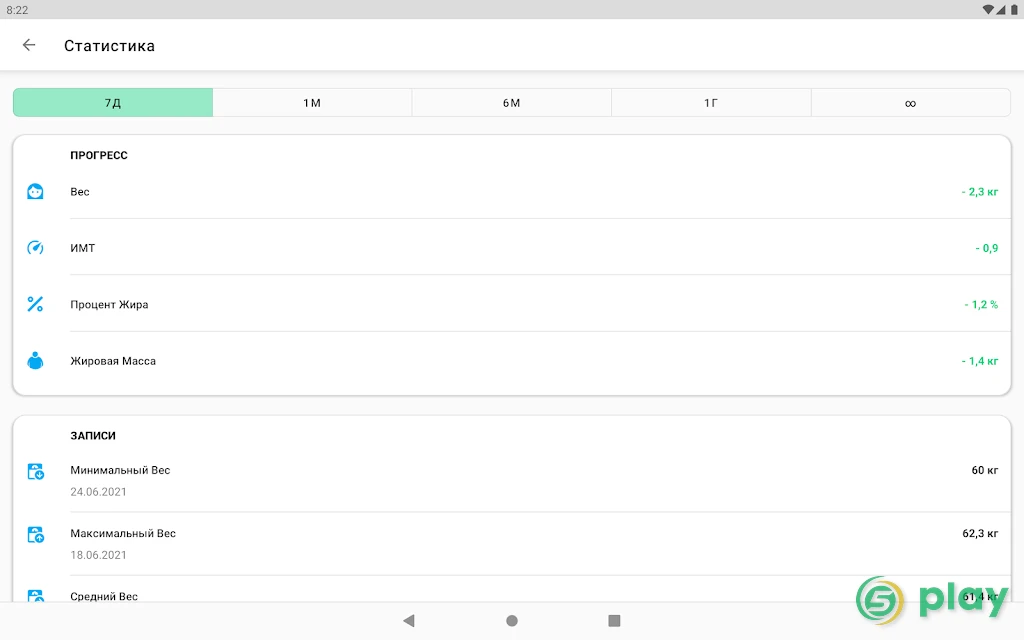
Task: Click the Средний Вес label
Action: pos(104,596)
